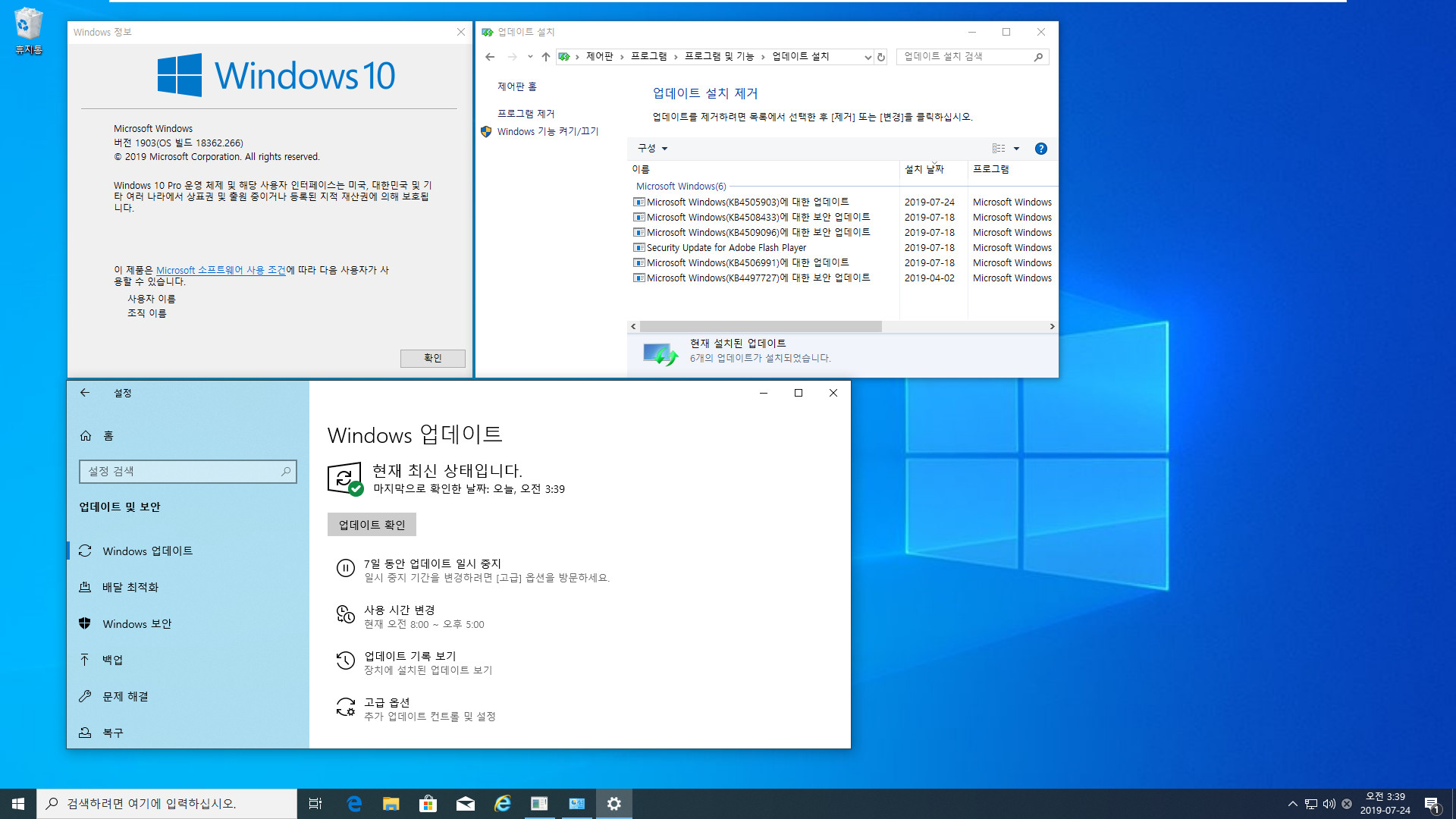
Task: Click the magnifier in Settings search box
Action: tap(286, 472)
